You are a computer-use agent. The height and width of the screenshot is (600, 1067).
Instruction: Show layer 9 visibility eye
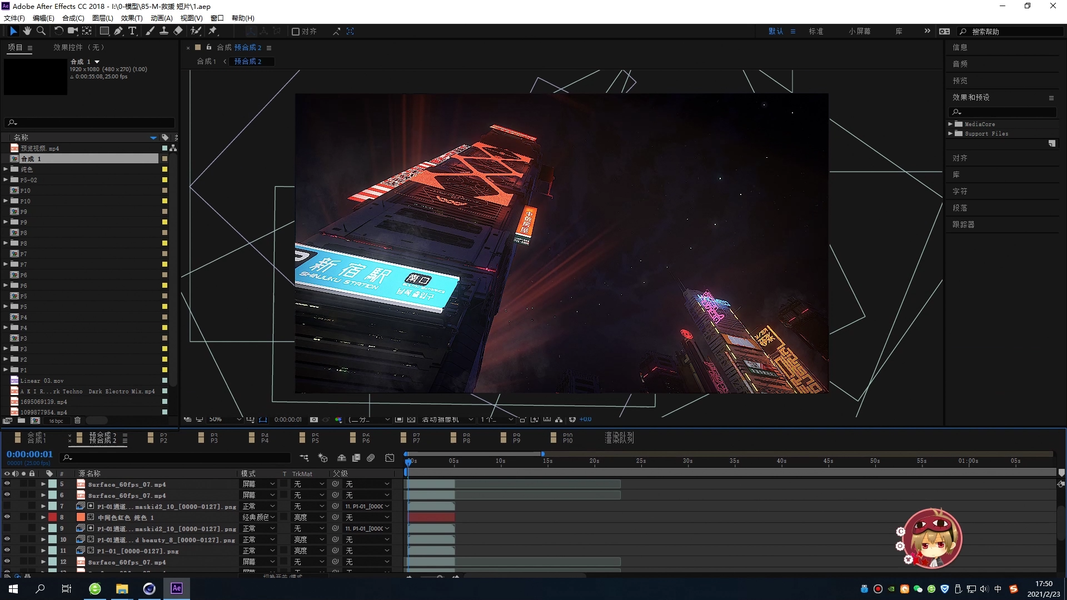coord(7,529)
